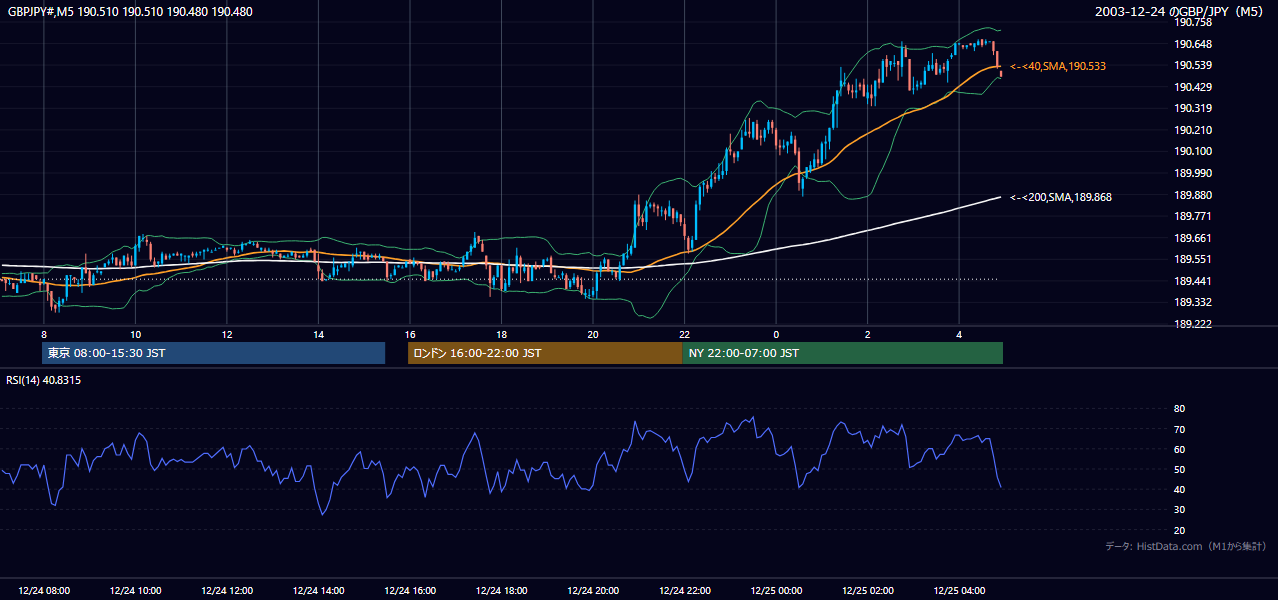Click RSI scale value 60

[1179, 449]
